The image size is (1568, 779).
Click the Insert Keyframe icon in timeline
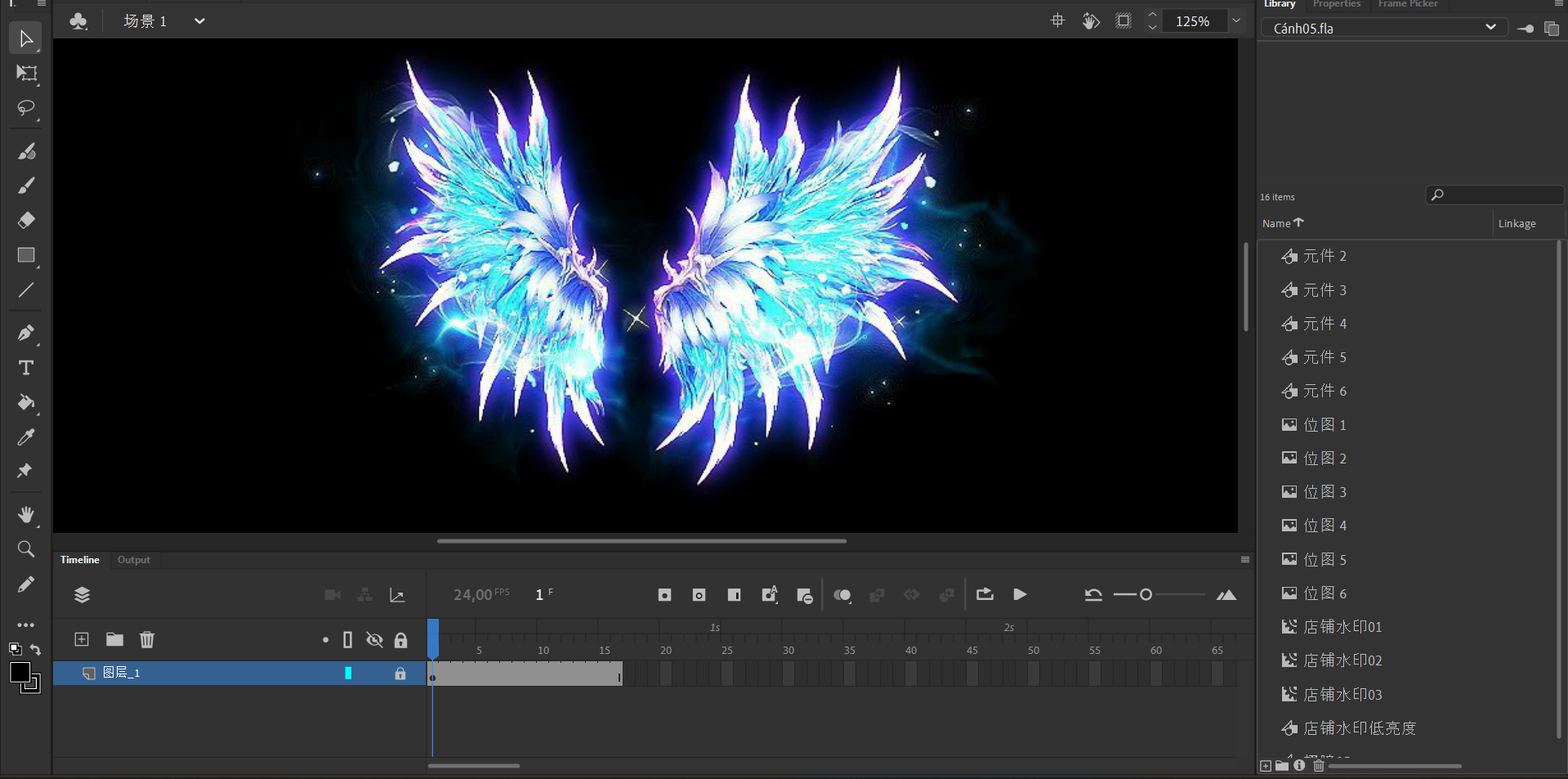tap(664, 595)
